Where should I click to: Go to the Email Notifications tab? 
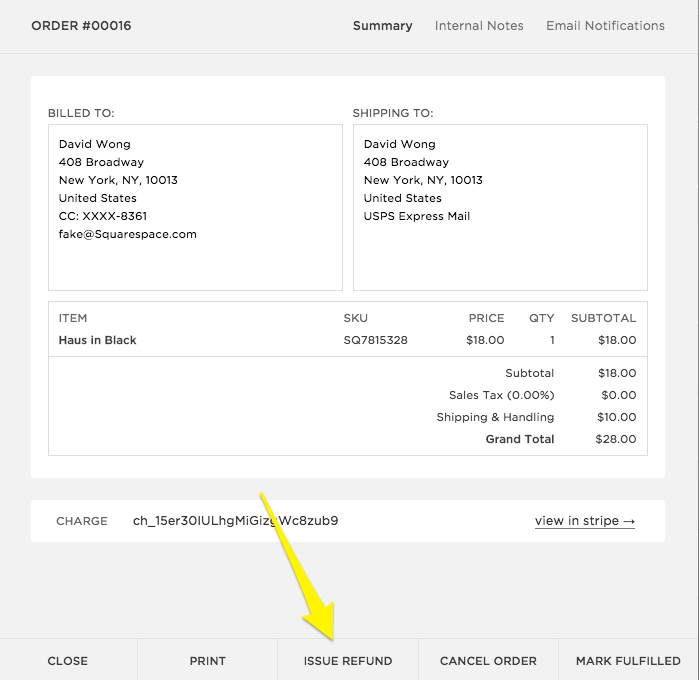[x=605, y=26]
